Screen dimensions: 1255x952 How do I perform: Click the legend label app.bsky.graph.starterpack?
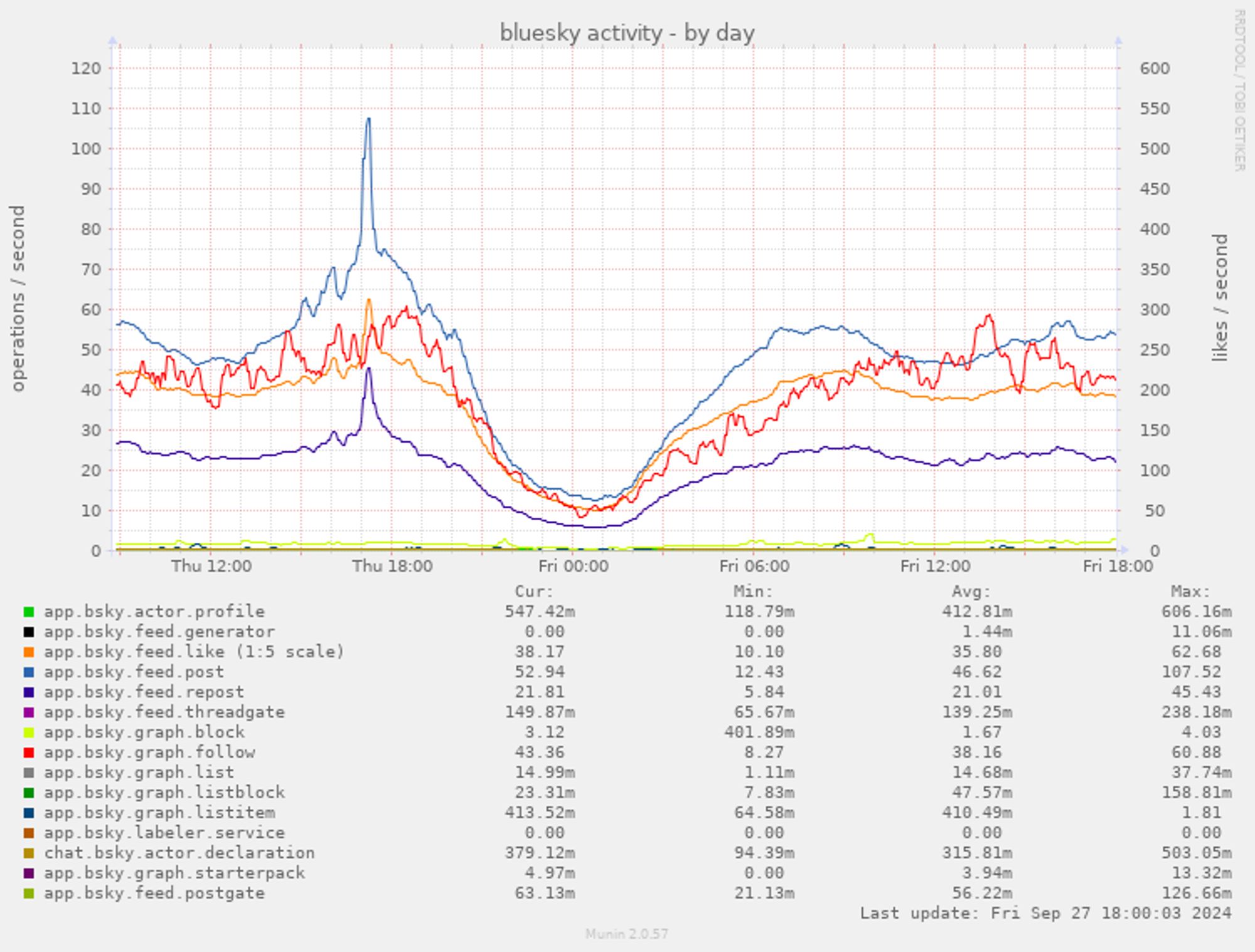[x=174, y=872]
